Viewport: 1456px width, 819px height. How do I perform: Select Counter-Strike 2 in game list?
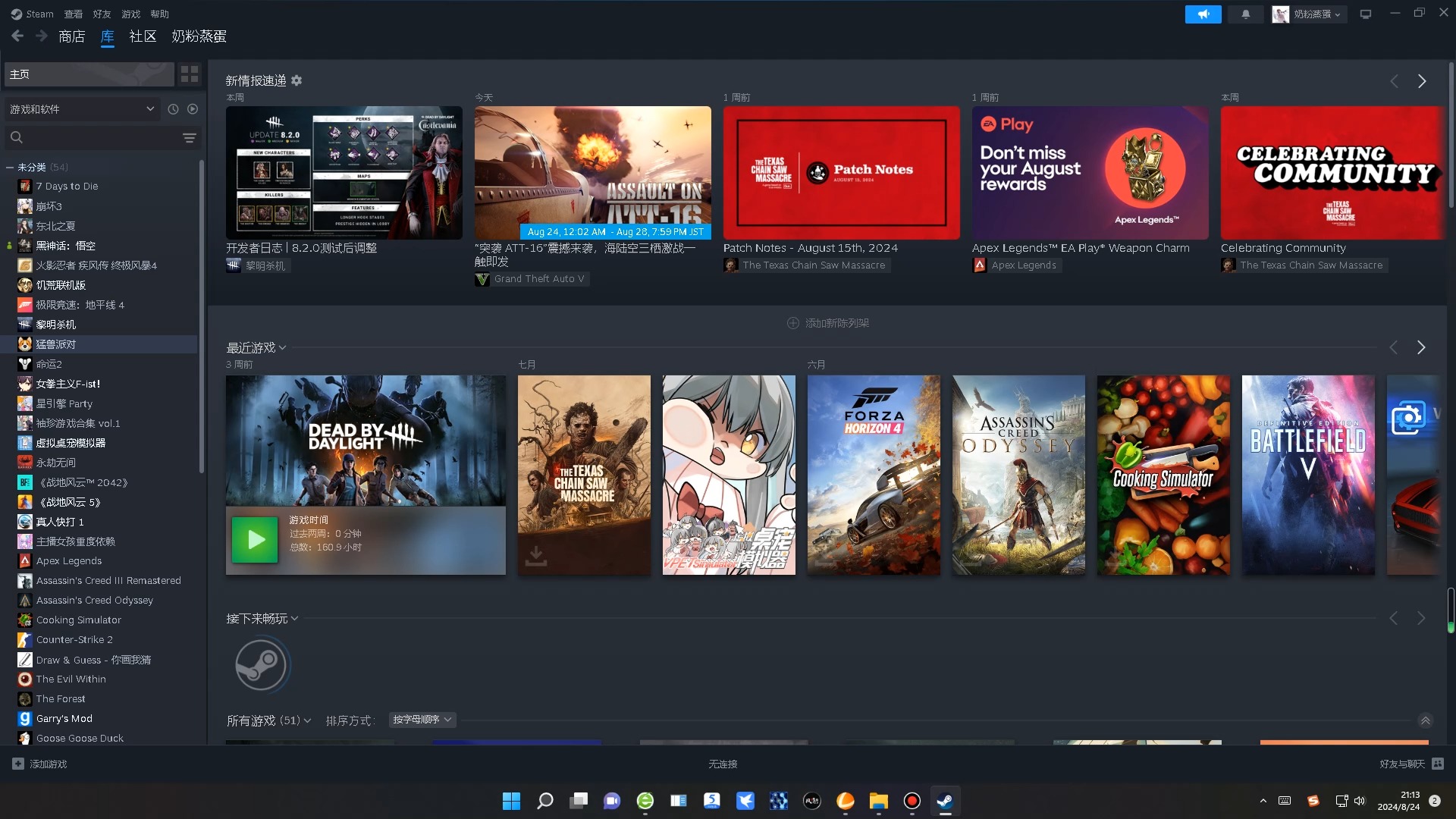click(x=74, y=640)
